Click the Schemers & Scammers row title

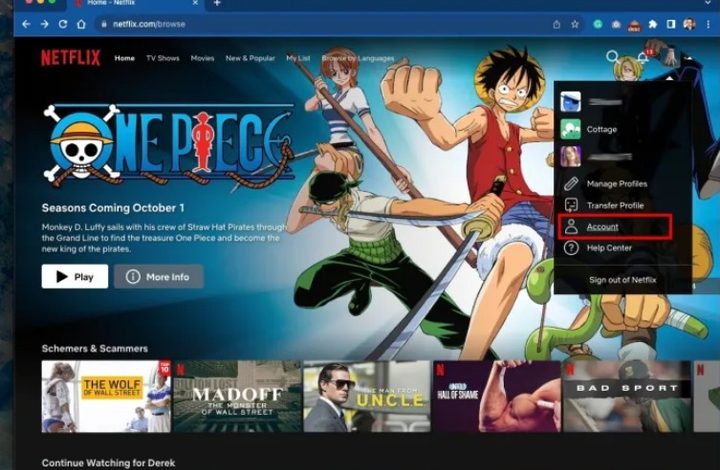95,348
